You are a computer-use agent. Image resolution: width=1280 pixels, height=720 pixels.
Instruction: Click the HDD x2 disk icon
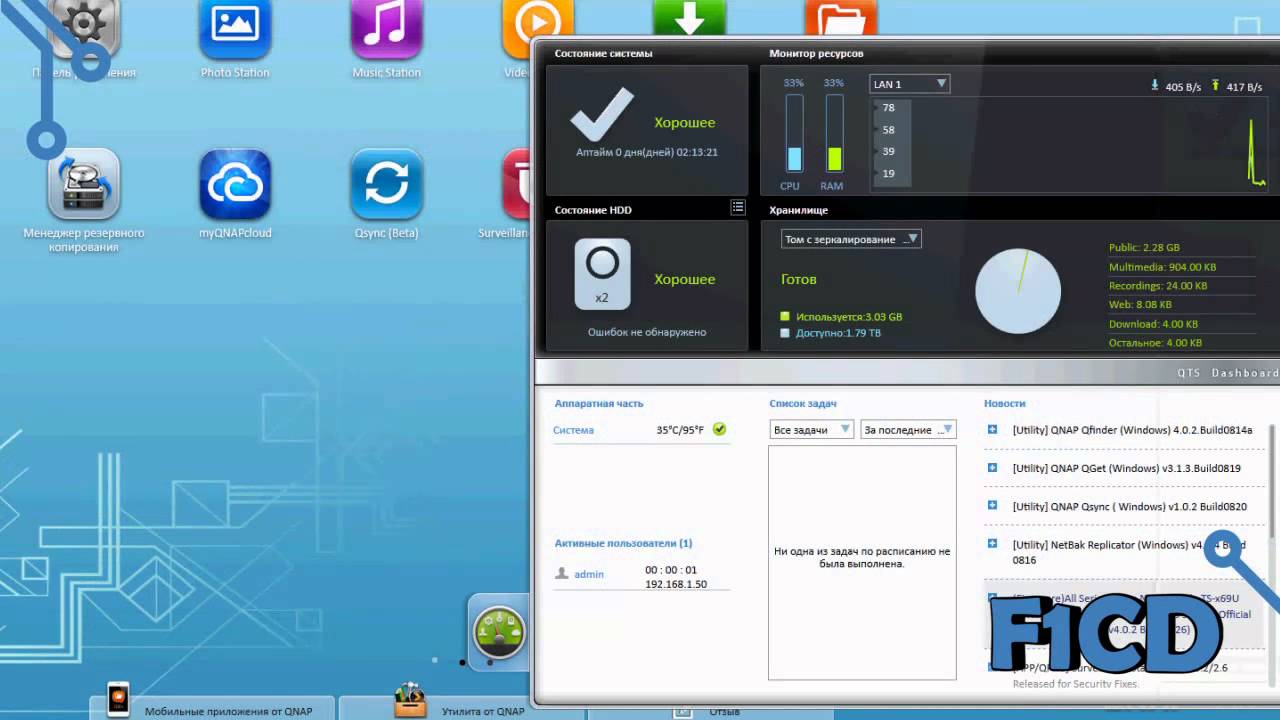(602, 273)
